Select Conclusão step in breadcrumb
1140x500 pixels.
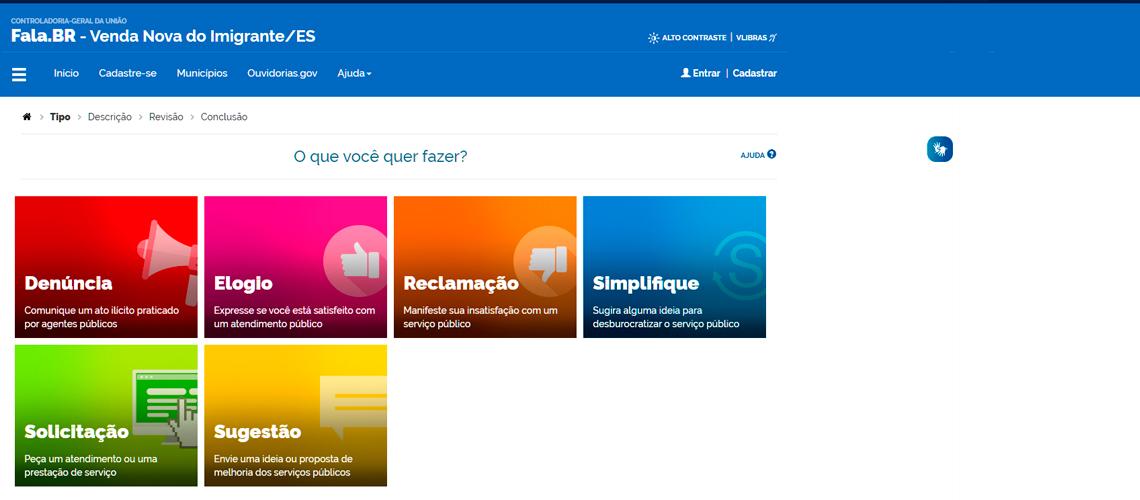tap(224, 117)
